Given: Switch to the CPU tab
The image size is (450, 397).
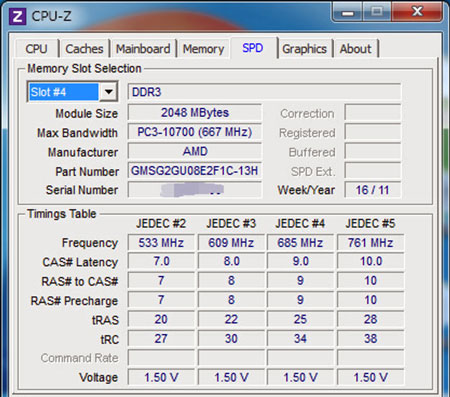Looking at the screenshot, I should click(36, 49).
